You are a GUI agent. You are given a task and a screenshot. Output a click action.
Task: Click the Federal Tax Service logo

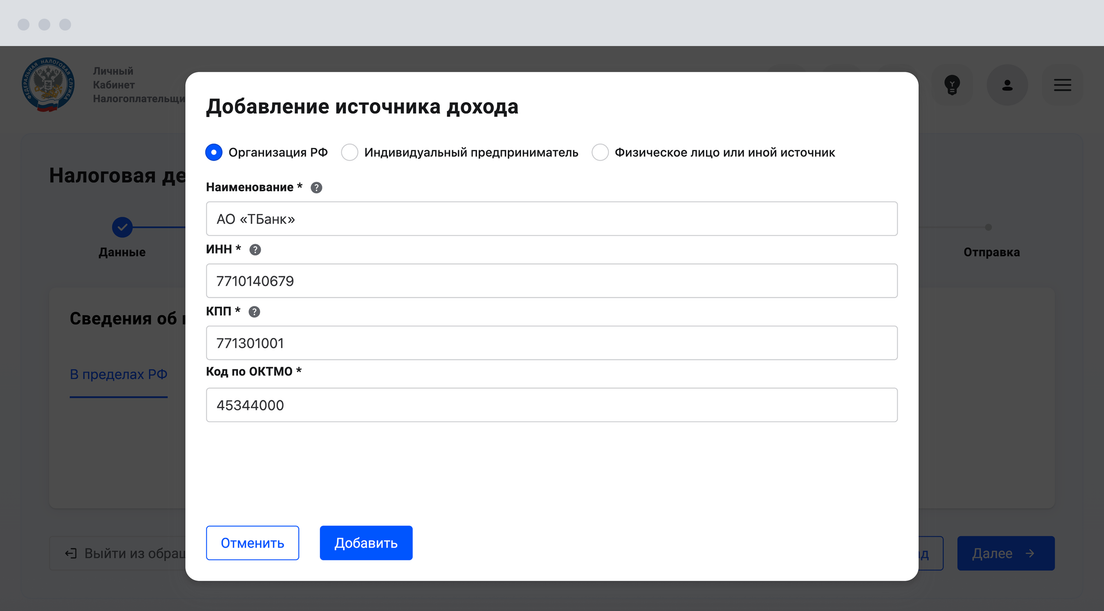click(48, 84)
